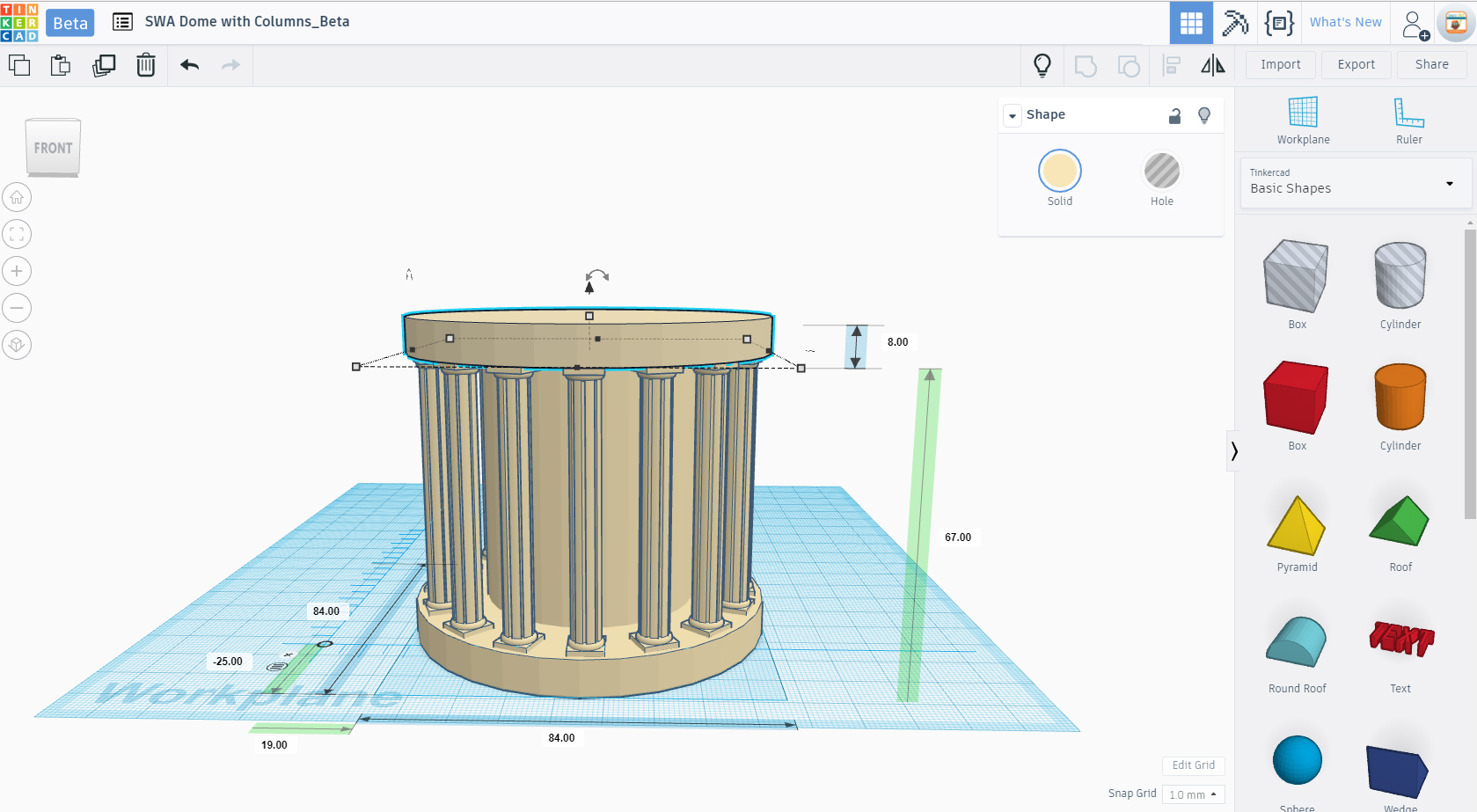
Task: Open Shape Generators code icon
Action: coord(1279,23)
